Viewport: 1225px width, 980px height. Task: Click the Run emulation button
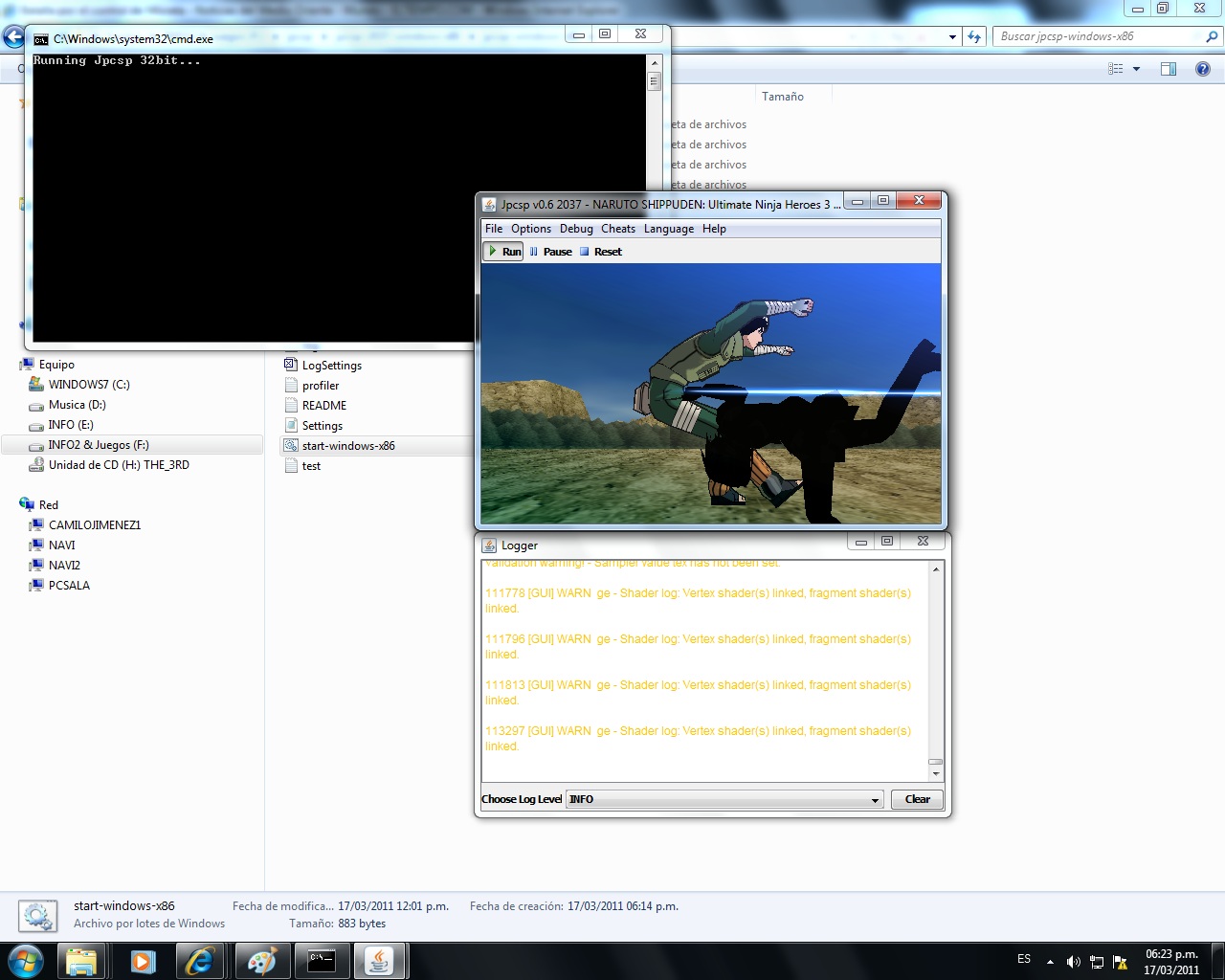[504, 252]
